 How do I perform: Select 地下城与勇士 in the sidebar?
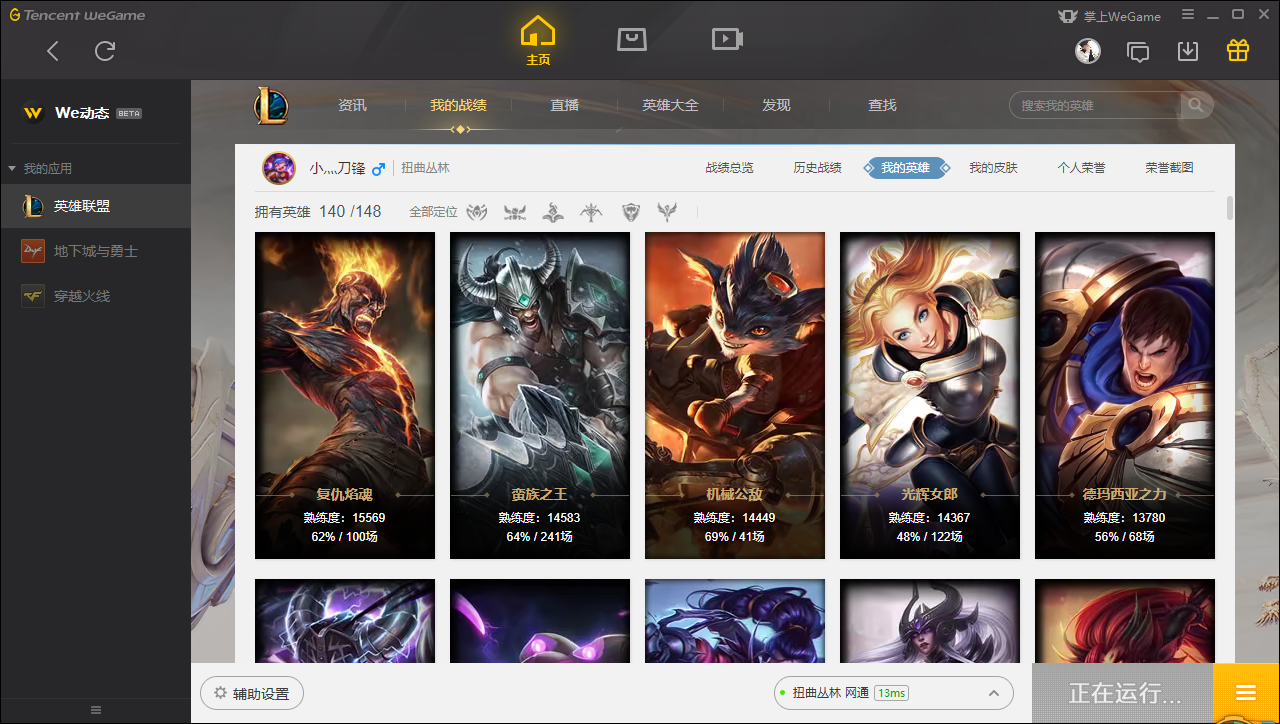click(x=95, y=251)
